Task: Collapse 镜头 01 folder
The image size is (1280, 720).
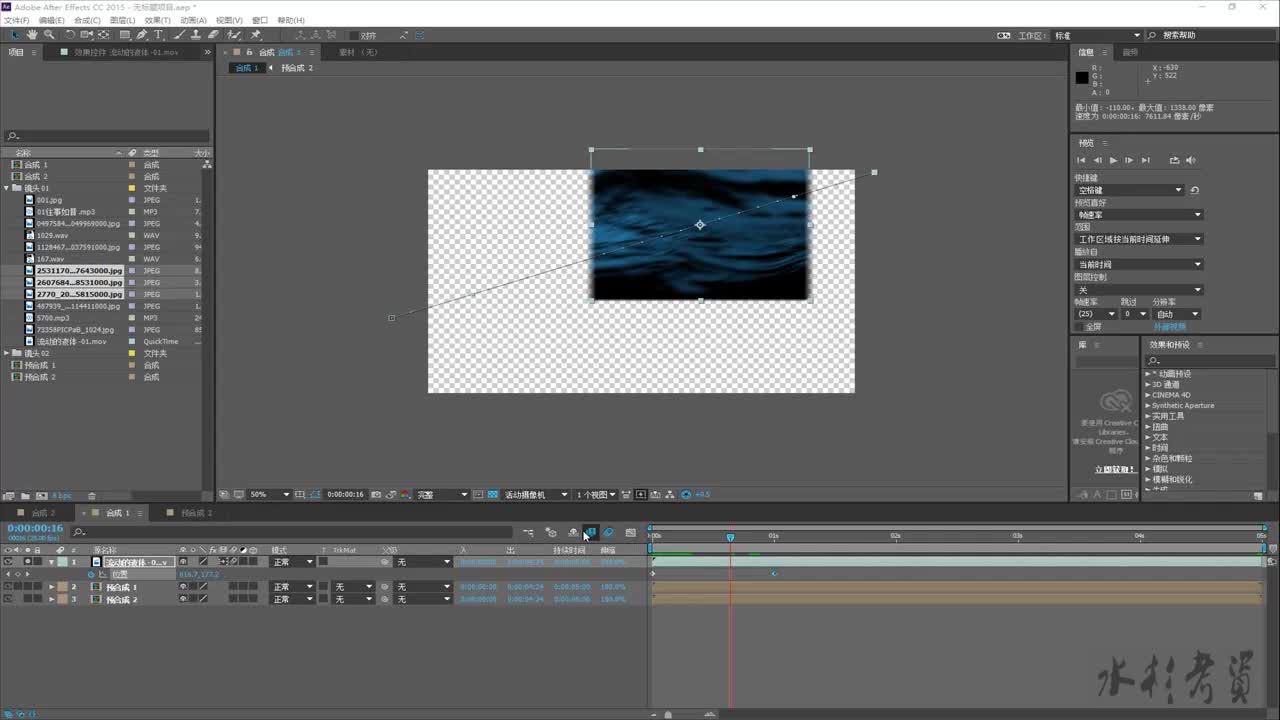Action: click(x=7, y=188)
